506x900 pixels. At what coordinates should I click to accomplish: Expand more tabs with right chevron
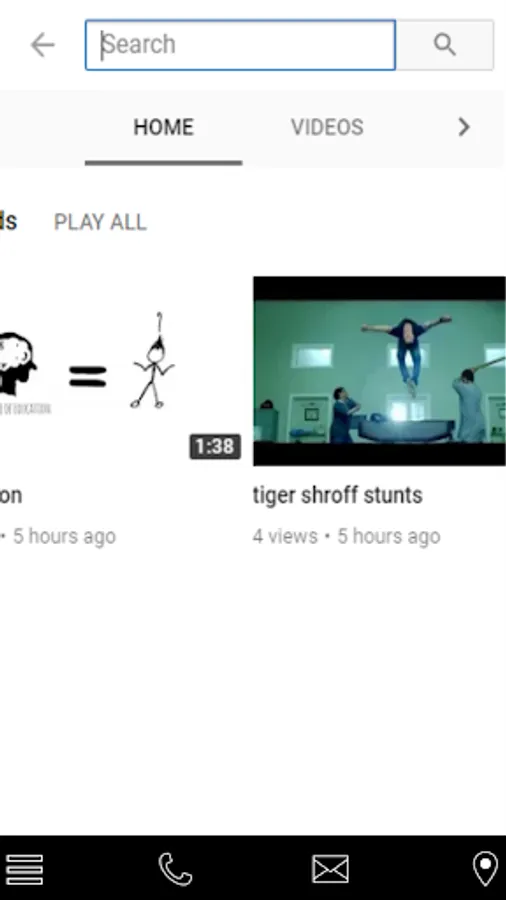click(464, 127)
